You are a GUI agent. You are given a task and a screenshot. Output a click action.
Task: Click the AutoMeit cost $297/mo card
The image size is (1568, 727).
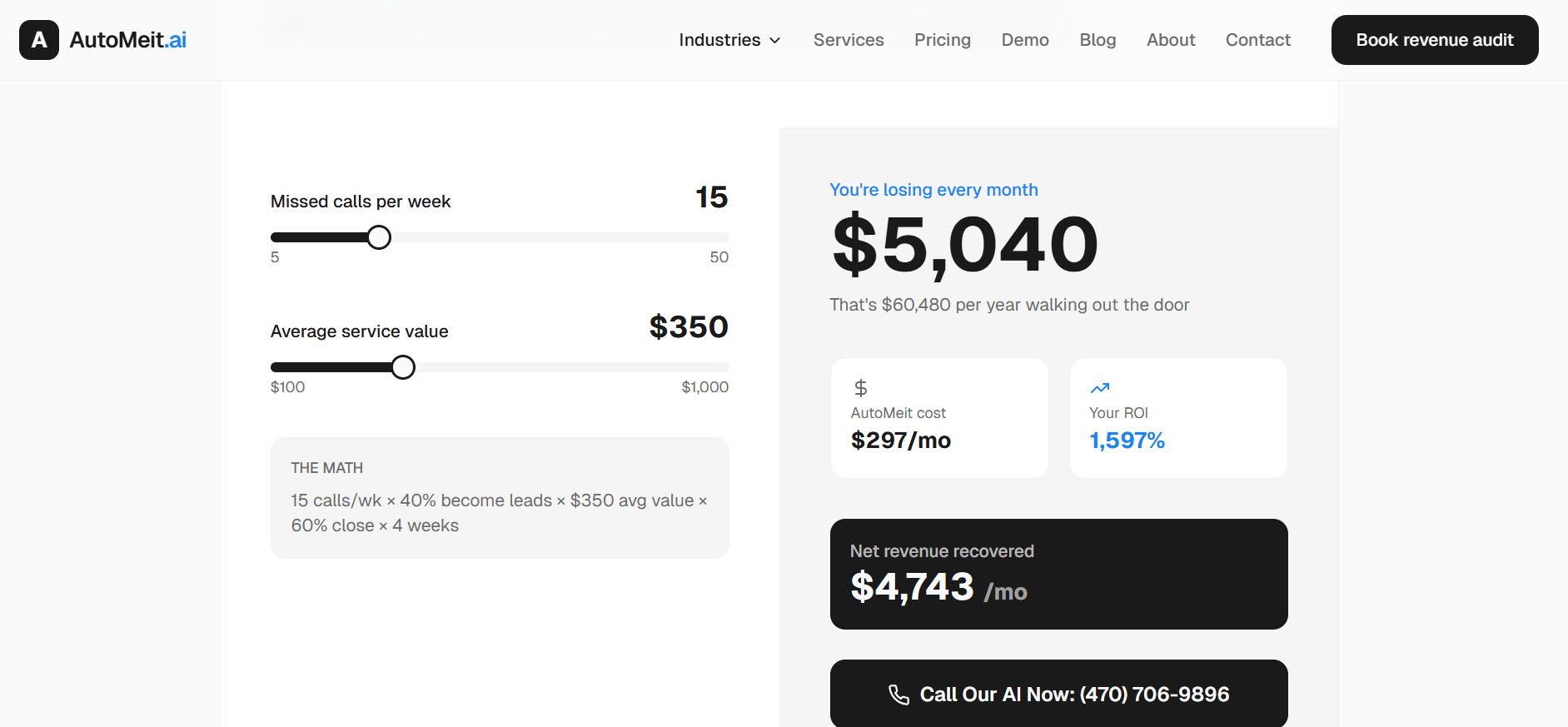click(938, 418)
